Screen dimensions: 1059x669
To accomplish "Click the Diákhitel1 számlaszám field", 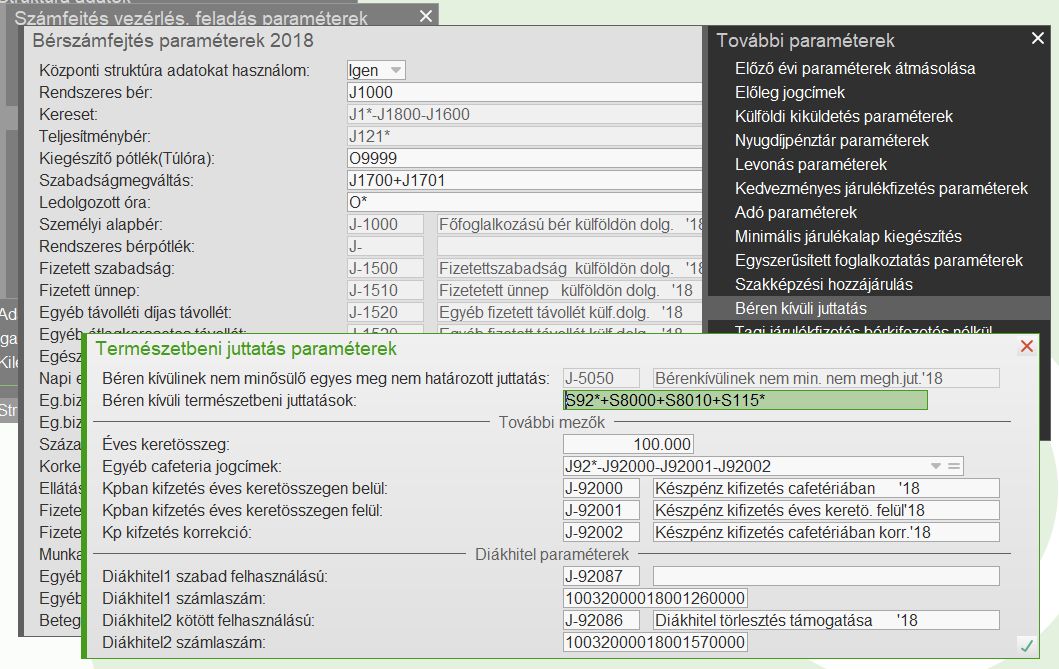I will coord(654,598).
